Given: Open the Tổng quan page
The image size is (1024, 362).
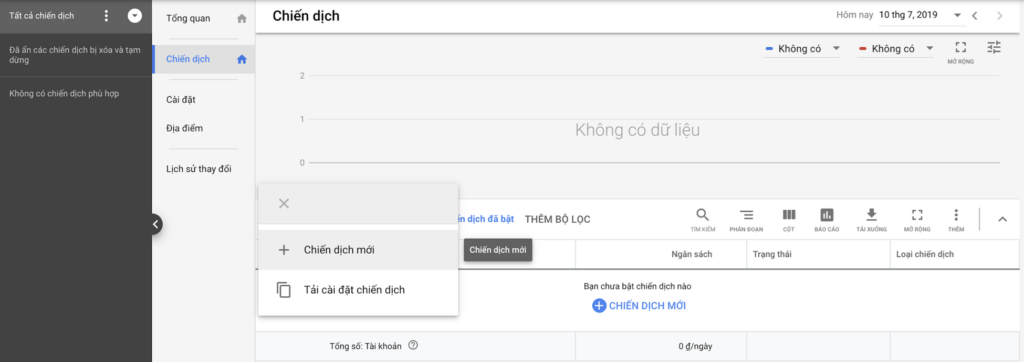Looking at the screenshot, I should (188, 18).
